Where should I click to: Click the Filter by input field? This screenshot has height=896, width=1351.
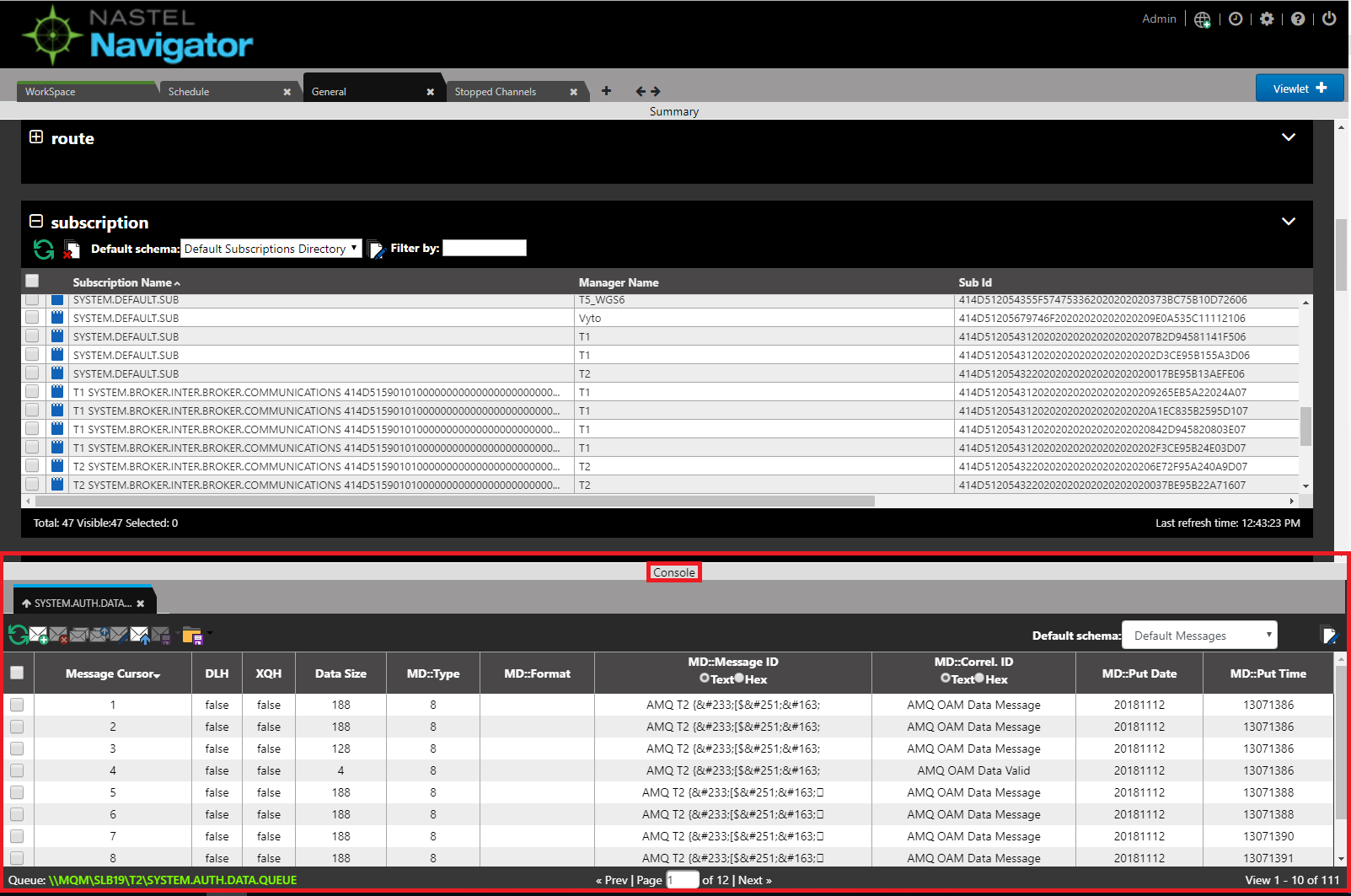tap(485, 248)
